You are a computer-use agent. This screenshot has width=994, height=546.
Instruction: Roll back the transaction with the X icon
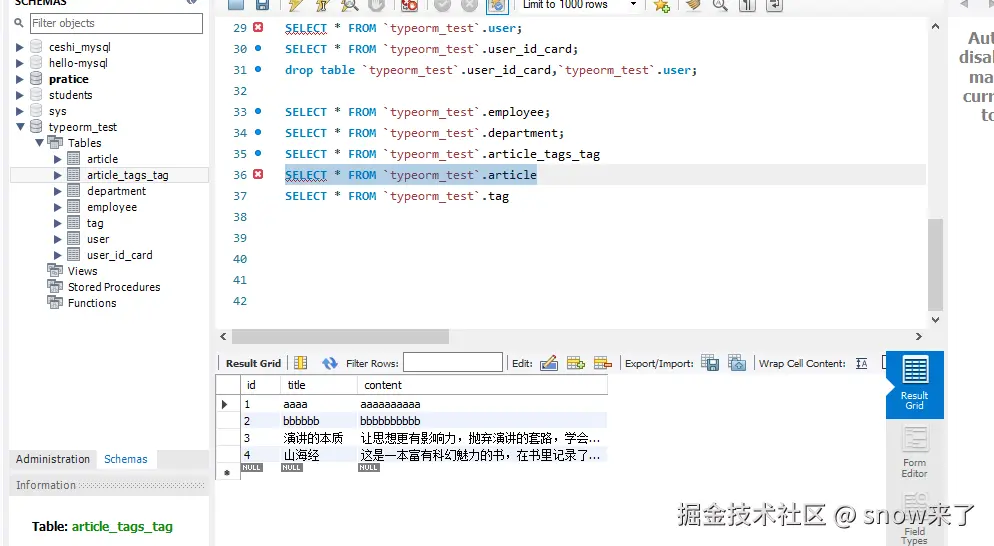(x=469, y=5)
